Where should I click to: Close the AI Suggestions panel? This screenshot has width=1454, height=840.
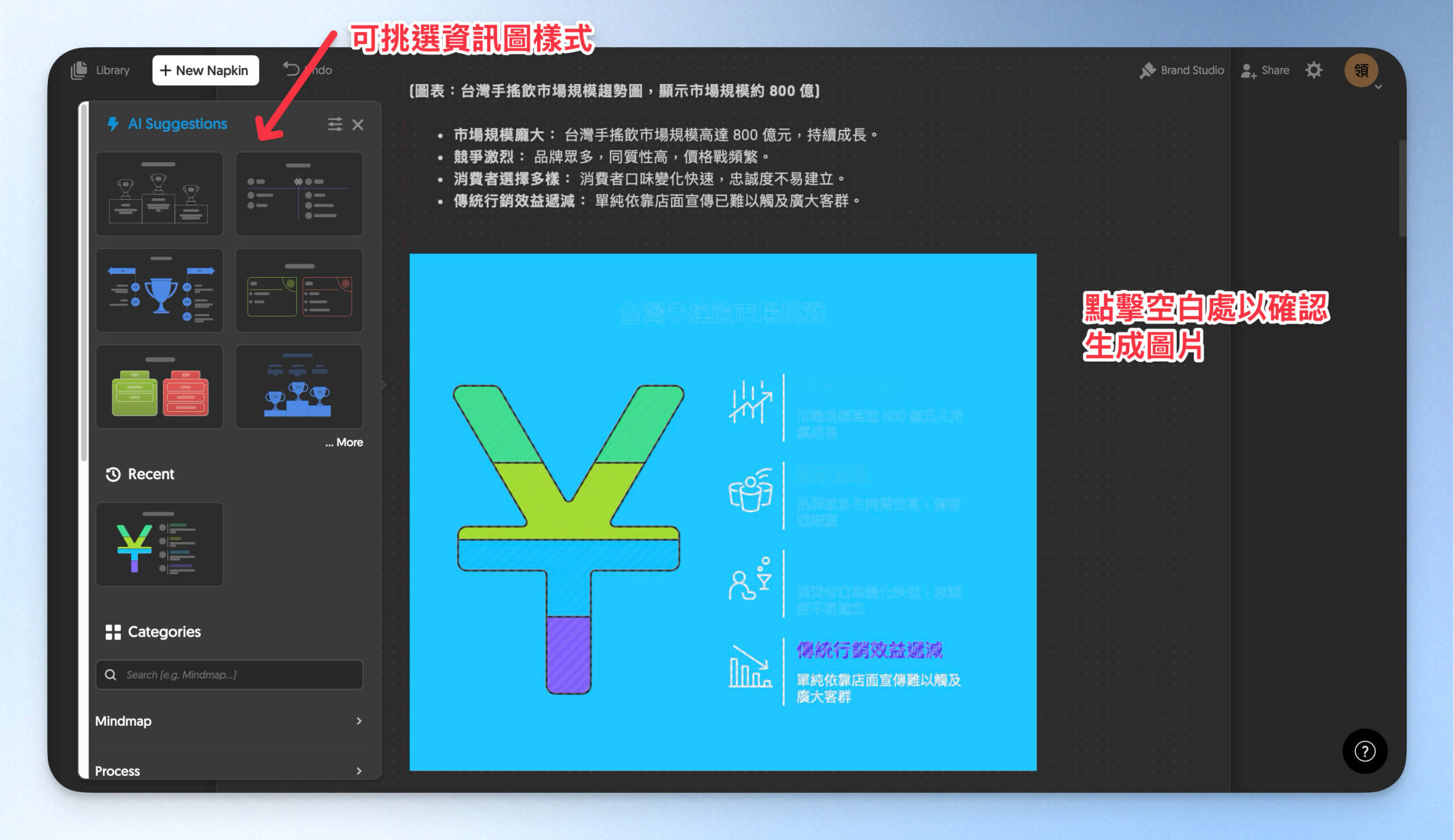(x=358, y=124)
